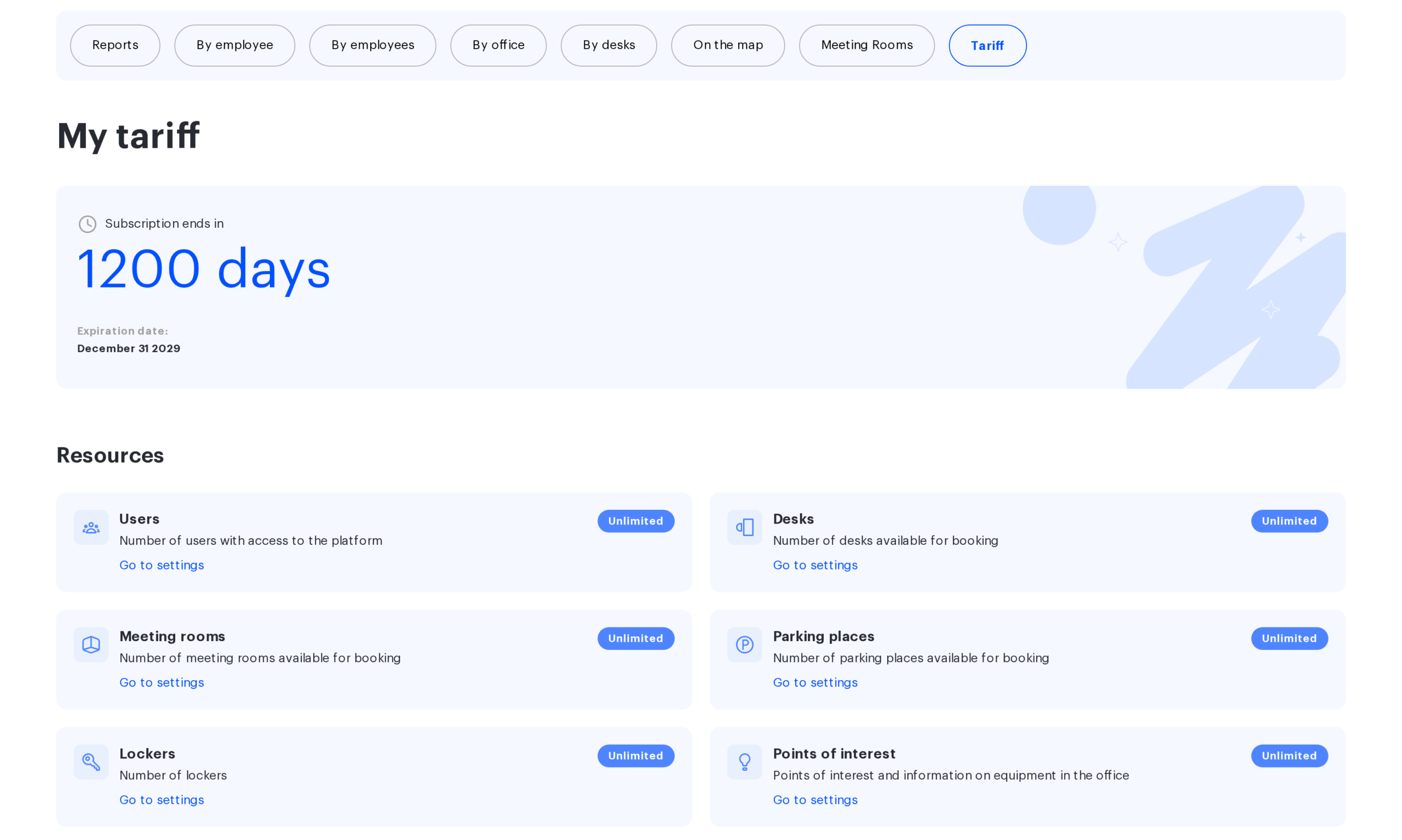
Task: Click the Unlimited badge on Lockers
Action: pyautogui.click(x=636, y=755)
